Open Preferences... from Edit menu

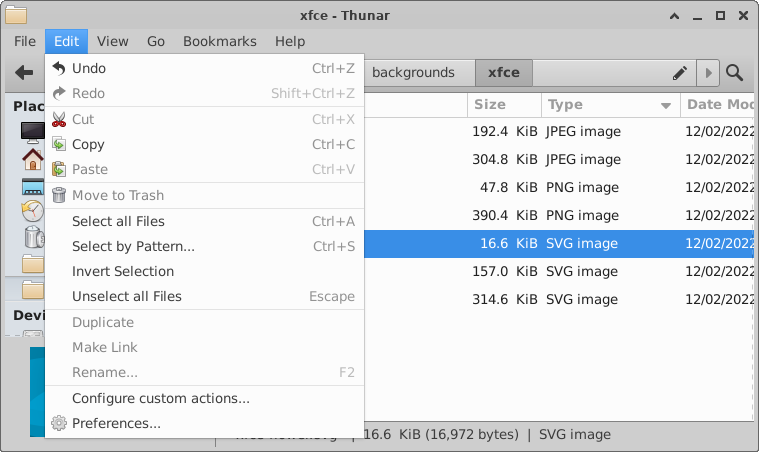pos(204,423)
